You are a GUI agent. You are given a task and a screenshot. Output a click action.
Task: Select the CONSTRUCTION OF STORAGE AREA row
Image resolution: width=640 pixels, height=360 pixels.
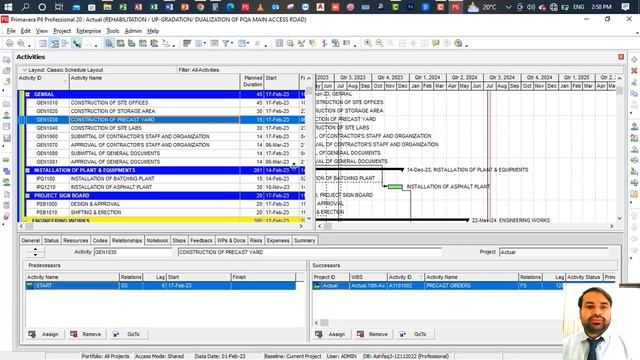161,111
